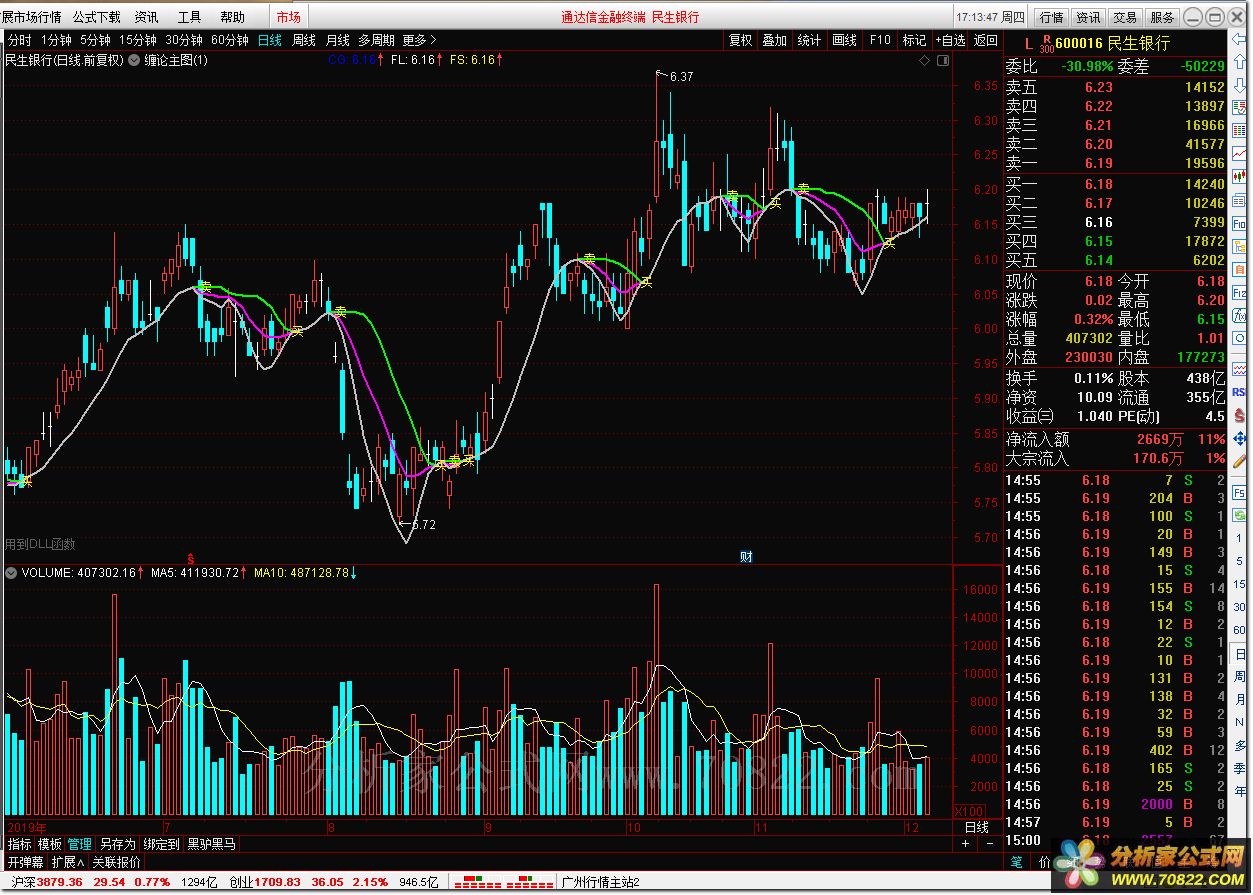The height and width of the screenshot is (895, 1253).
Task: Collapse the VOLUME indicator header arrow
Action: (x=10, y=573)
